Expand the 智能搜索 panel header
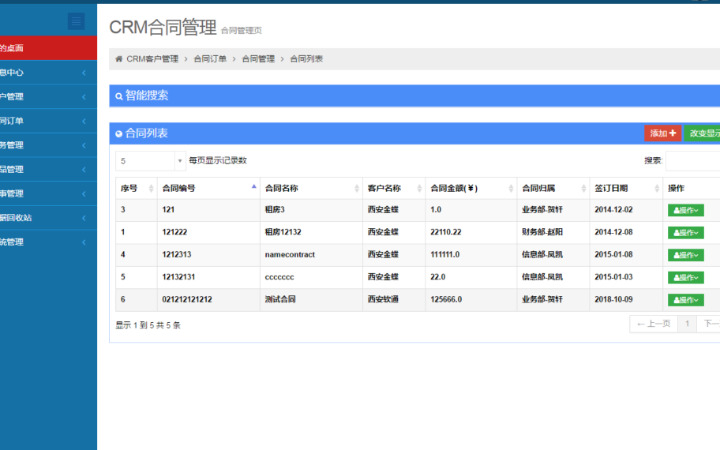Image resolution: width=720 pixels, height=450 pixels. click(415, 96)
